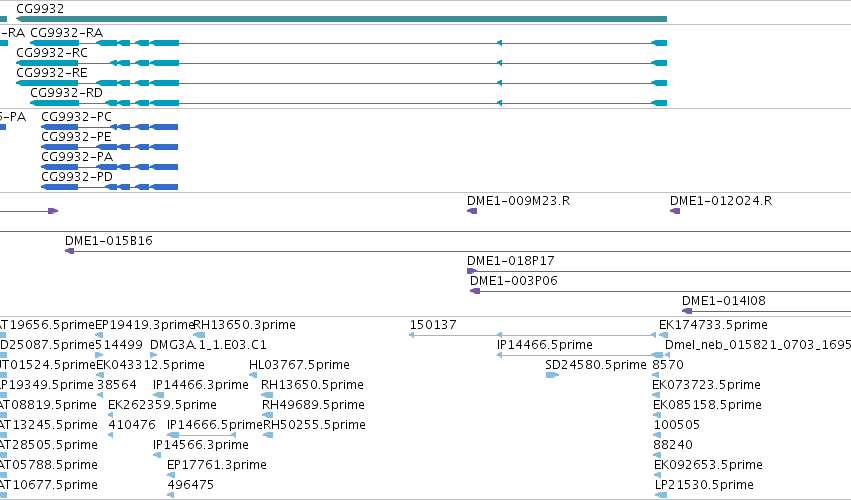
Task: Select the AT13245.5prime EST label
Action: point(49,426)
